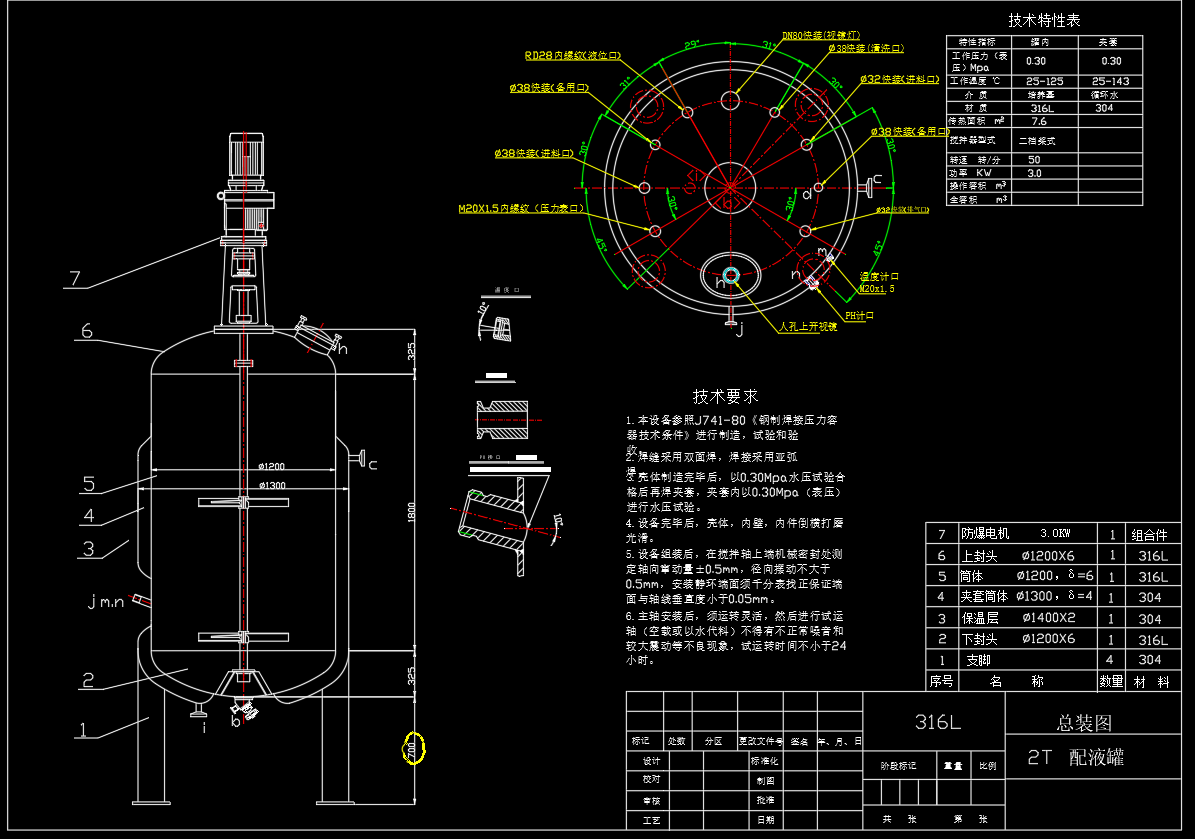
Task: Click the ø1300 diameter dimension
Action: click(x=271, y=486)
